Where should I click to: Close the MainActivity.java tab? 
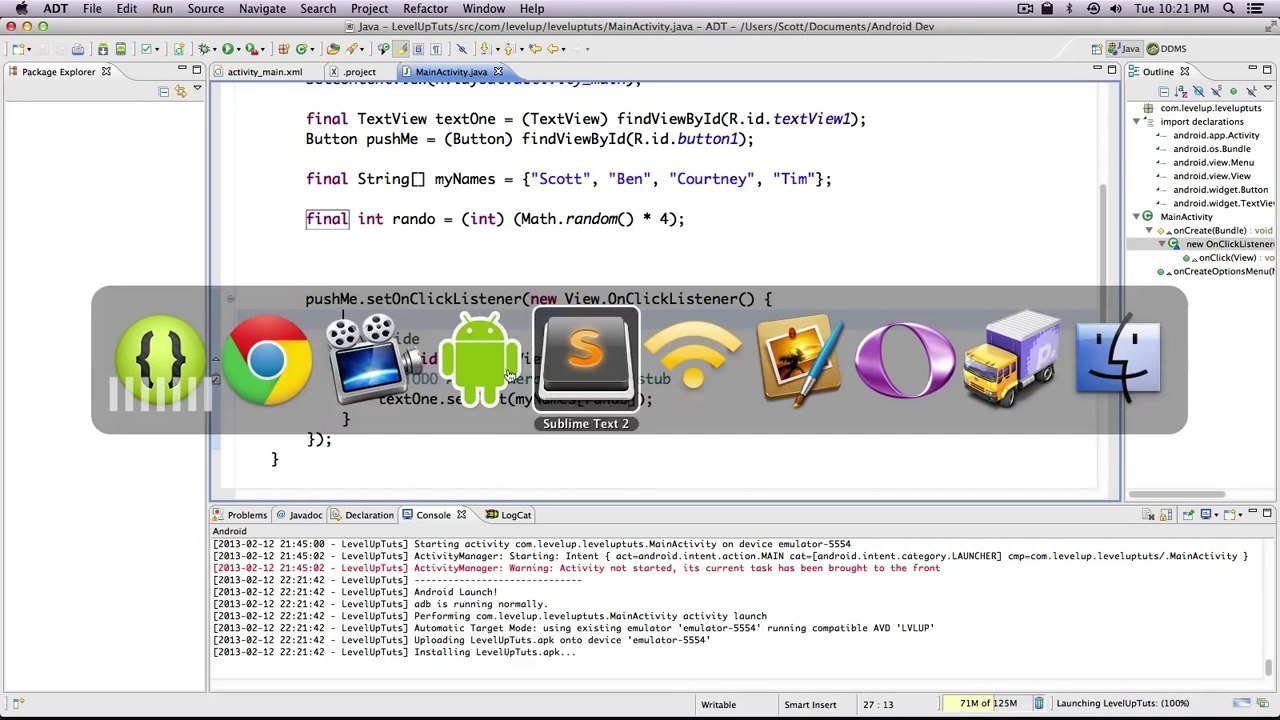coord(497,72)
